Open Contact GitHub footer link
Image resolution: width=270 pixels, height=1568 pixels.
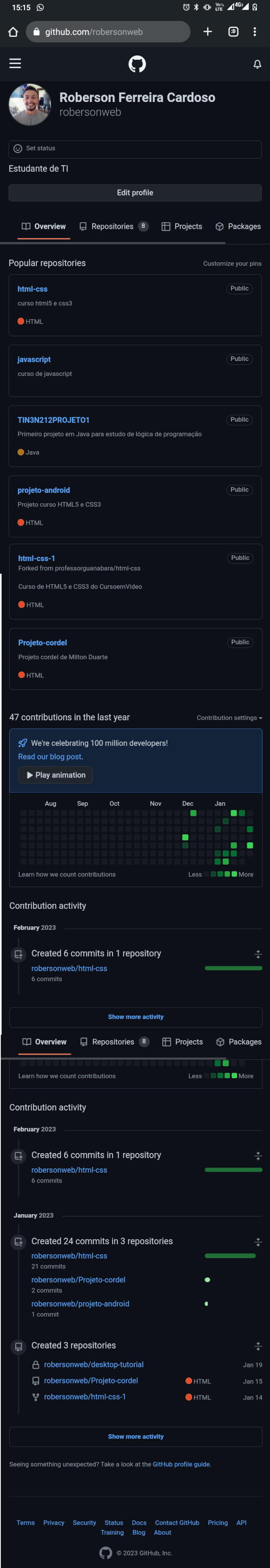point(177,1523)
